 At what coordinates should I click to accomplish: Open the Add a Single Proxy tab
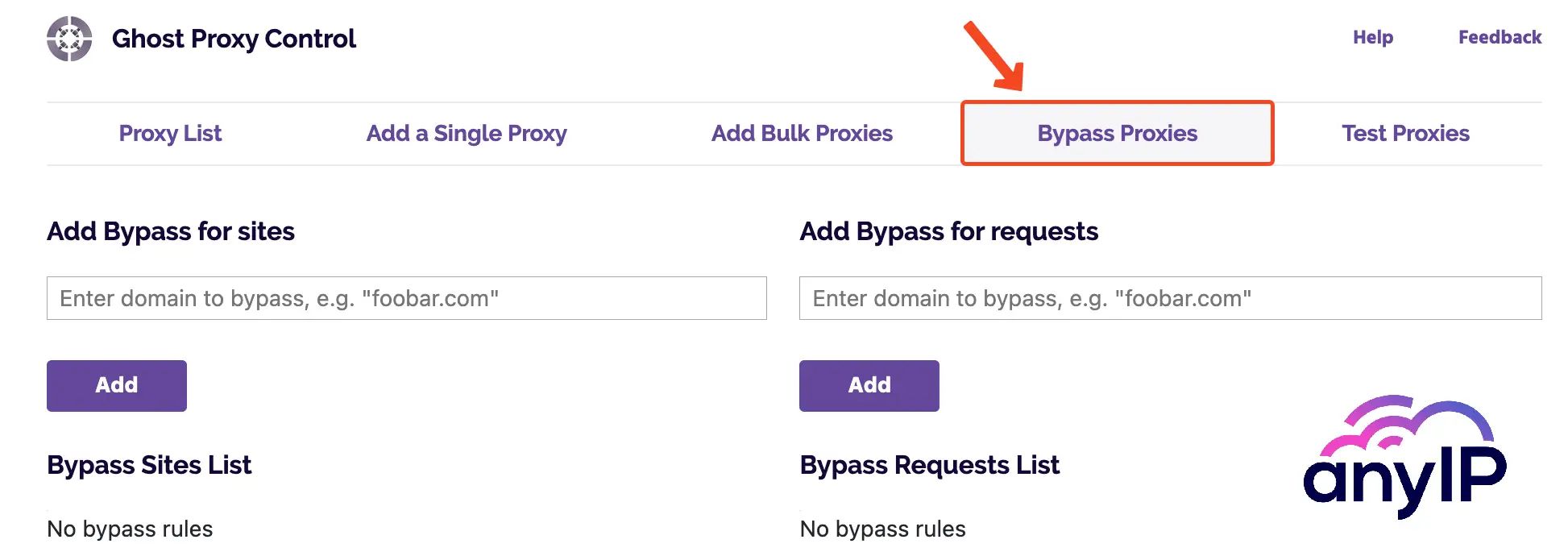467,134
